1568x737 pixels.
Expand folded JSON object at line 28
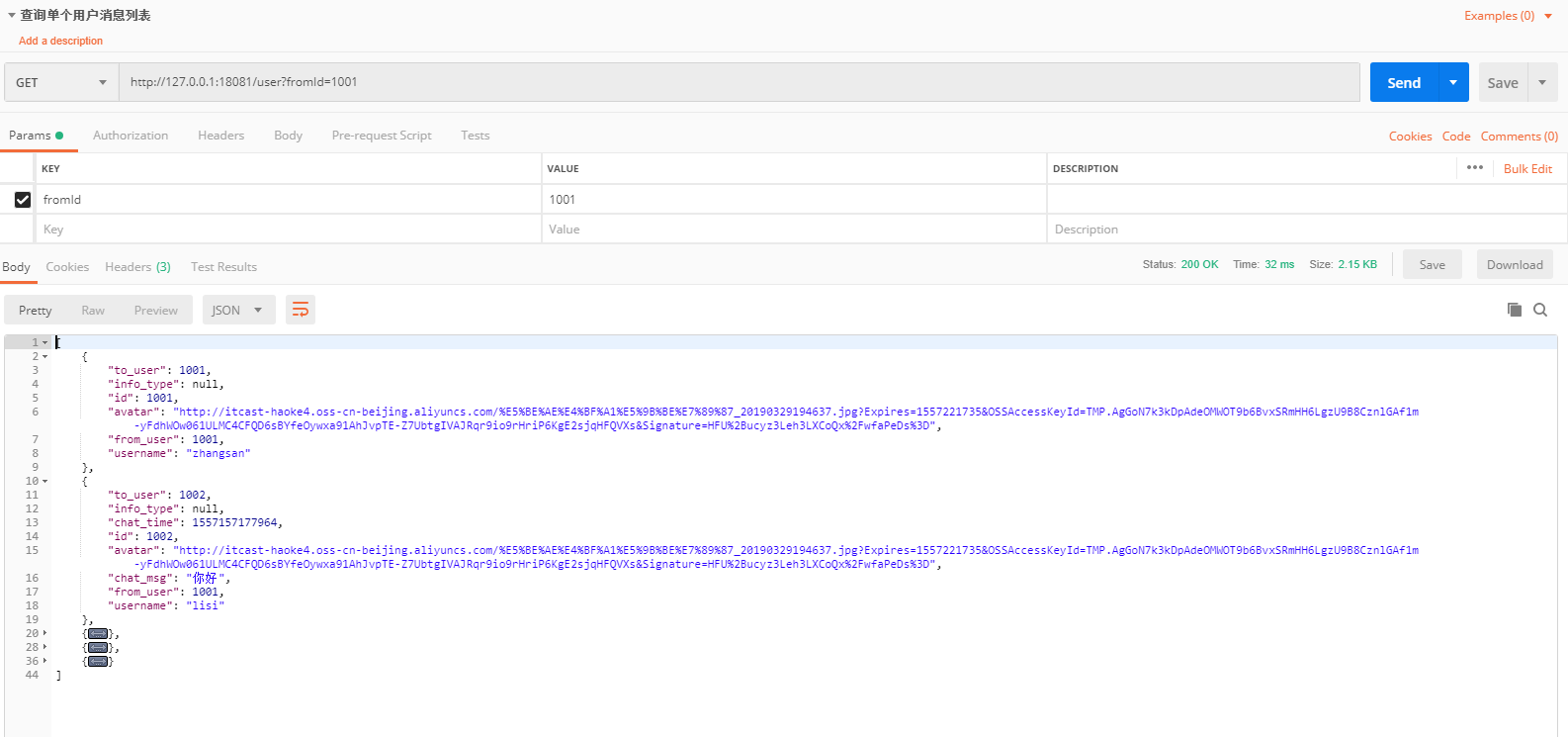pyautogui.click(x=44, y=647)
